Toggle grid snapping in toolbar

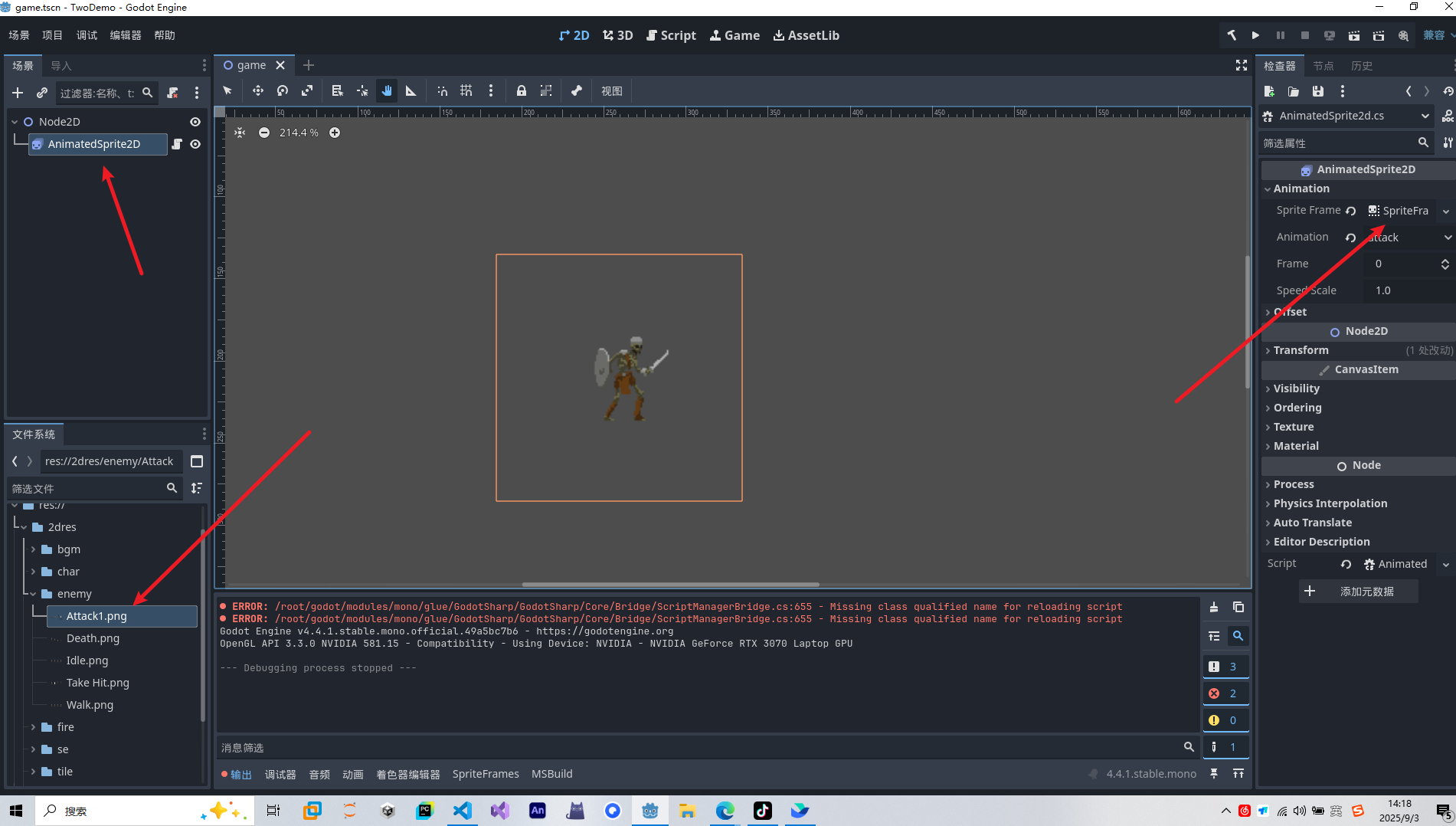click(466, 91)
